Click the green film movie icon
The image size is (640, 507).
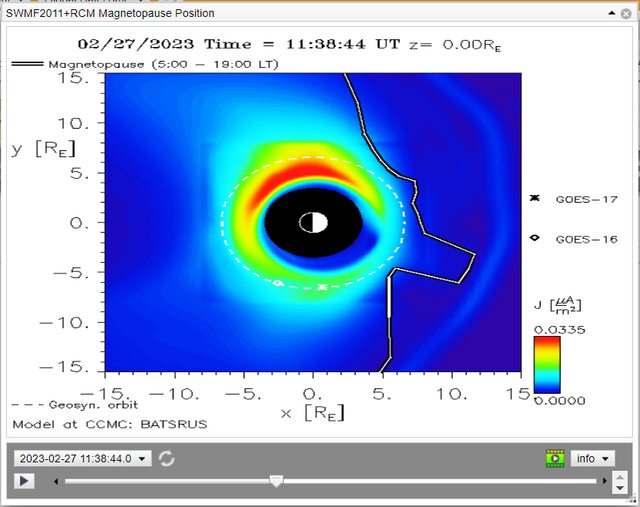tap(555, 458)
